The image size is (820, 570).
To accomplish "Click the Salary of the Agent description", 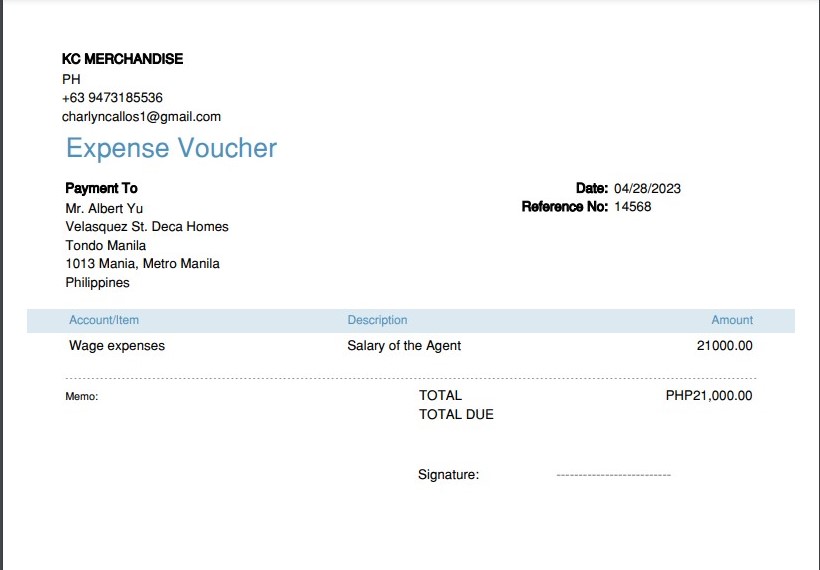I will pyautogui.click(x=404, y=346).
